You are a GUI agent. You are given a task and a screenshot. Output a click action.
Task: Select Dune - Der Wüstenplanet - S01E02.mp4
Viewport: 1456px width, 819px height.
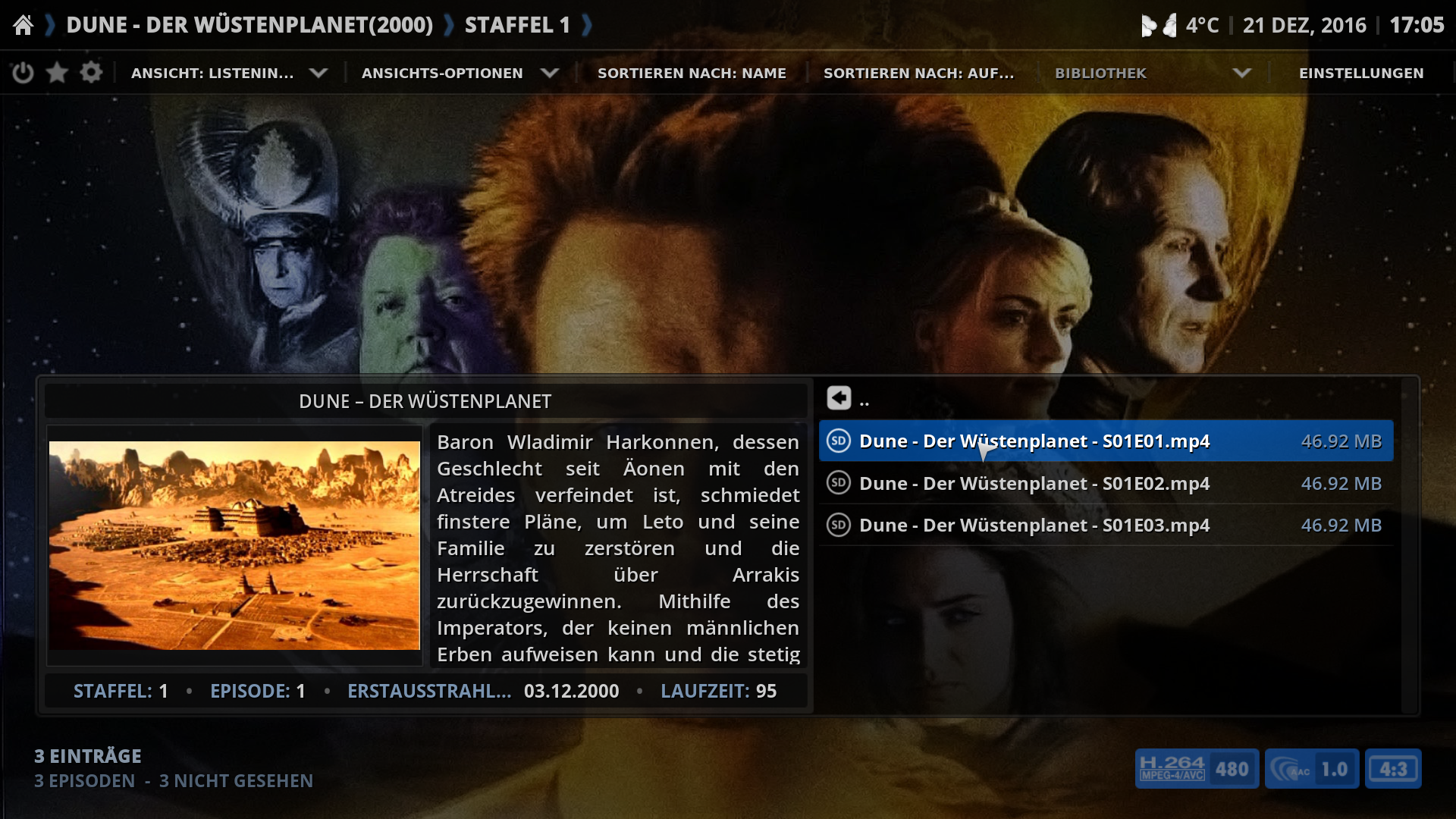(x=1106, y=483)
